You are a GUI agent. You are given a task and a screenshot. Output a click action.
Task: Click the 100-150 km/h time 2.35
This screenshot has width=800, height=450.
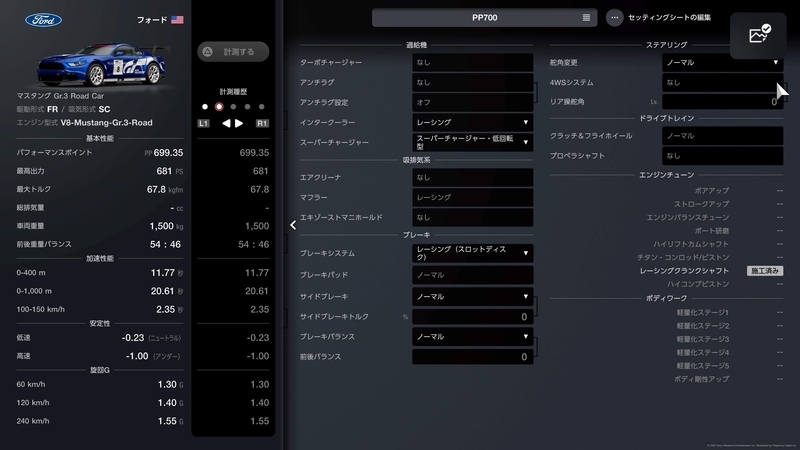(166, 310)
